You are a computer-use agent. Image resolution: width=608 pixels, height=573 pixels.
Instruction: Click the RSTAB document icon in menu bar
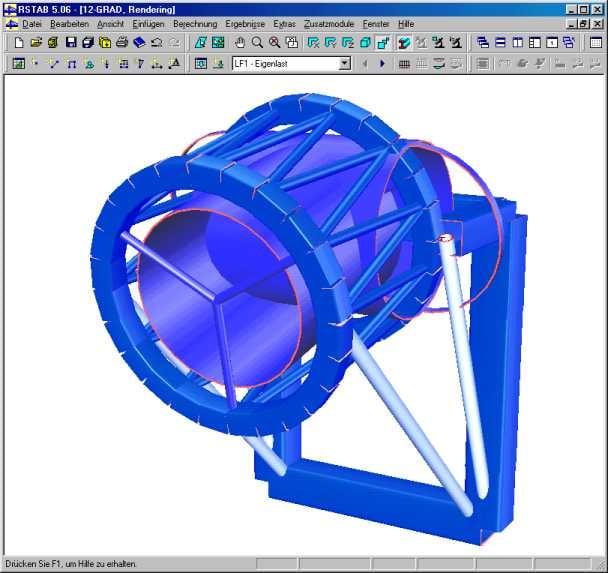pos(12,24)
